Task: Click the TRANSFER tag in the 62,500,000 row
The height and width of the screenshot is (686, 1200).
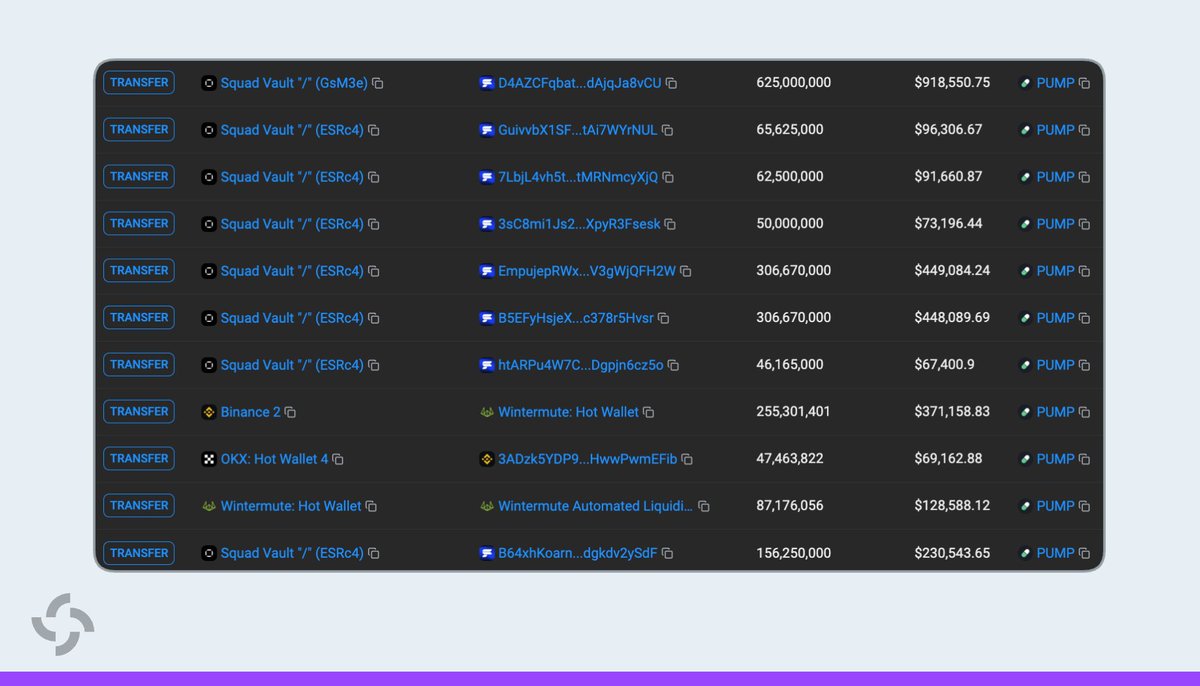Action: [139, 177]
